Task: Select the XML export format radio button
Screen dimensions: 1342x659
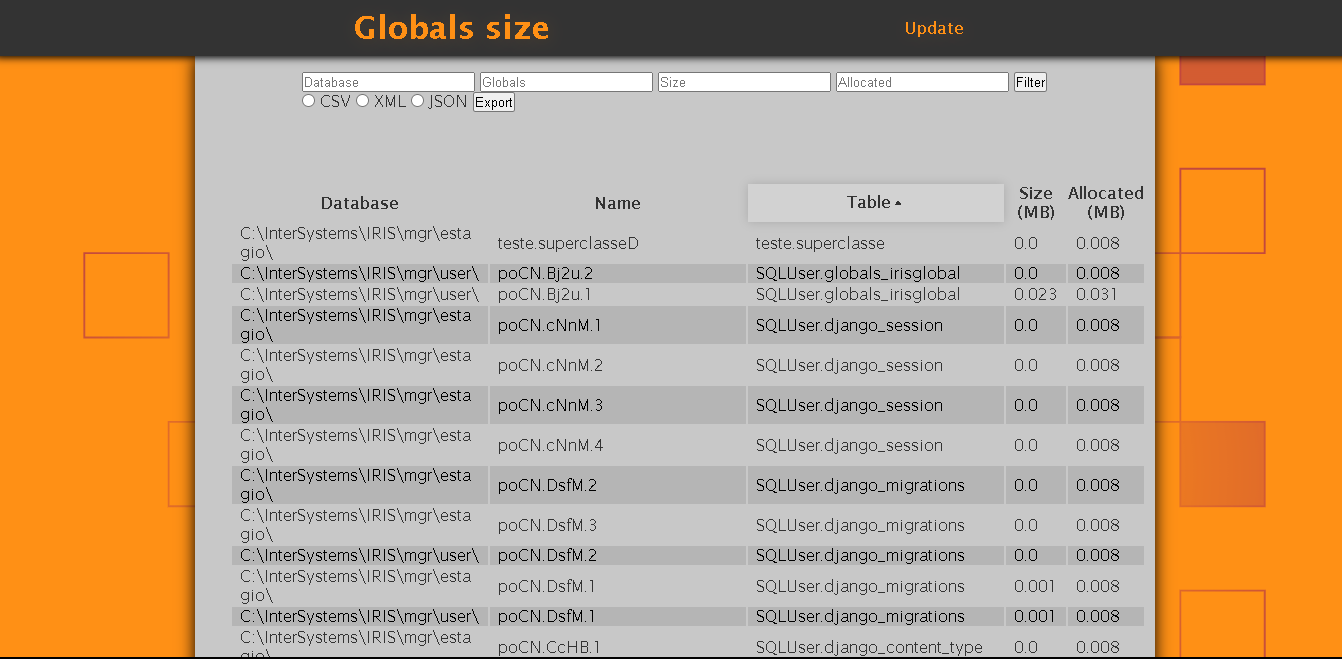Action: [362, 101]
